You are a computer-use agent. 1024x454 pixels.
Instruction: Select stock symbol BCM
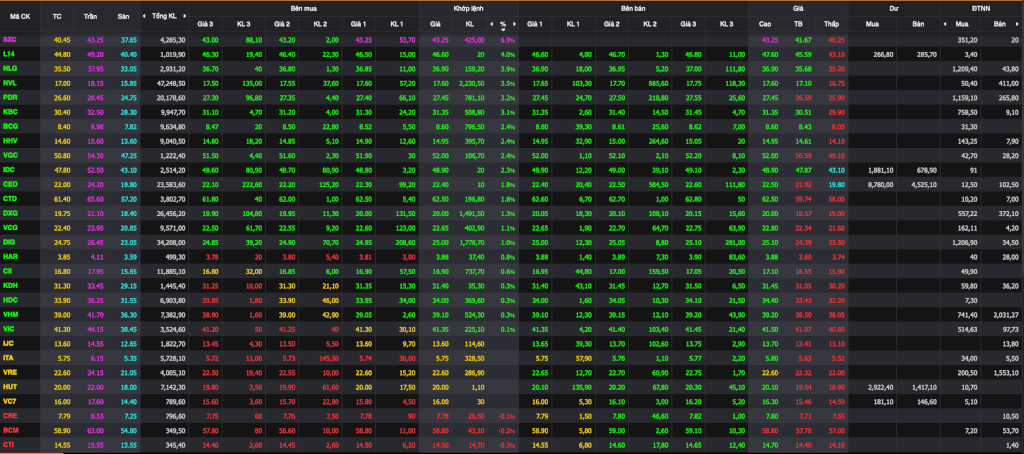click(9, 429)
